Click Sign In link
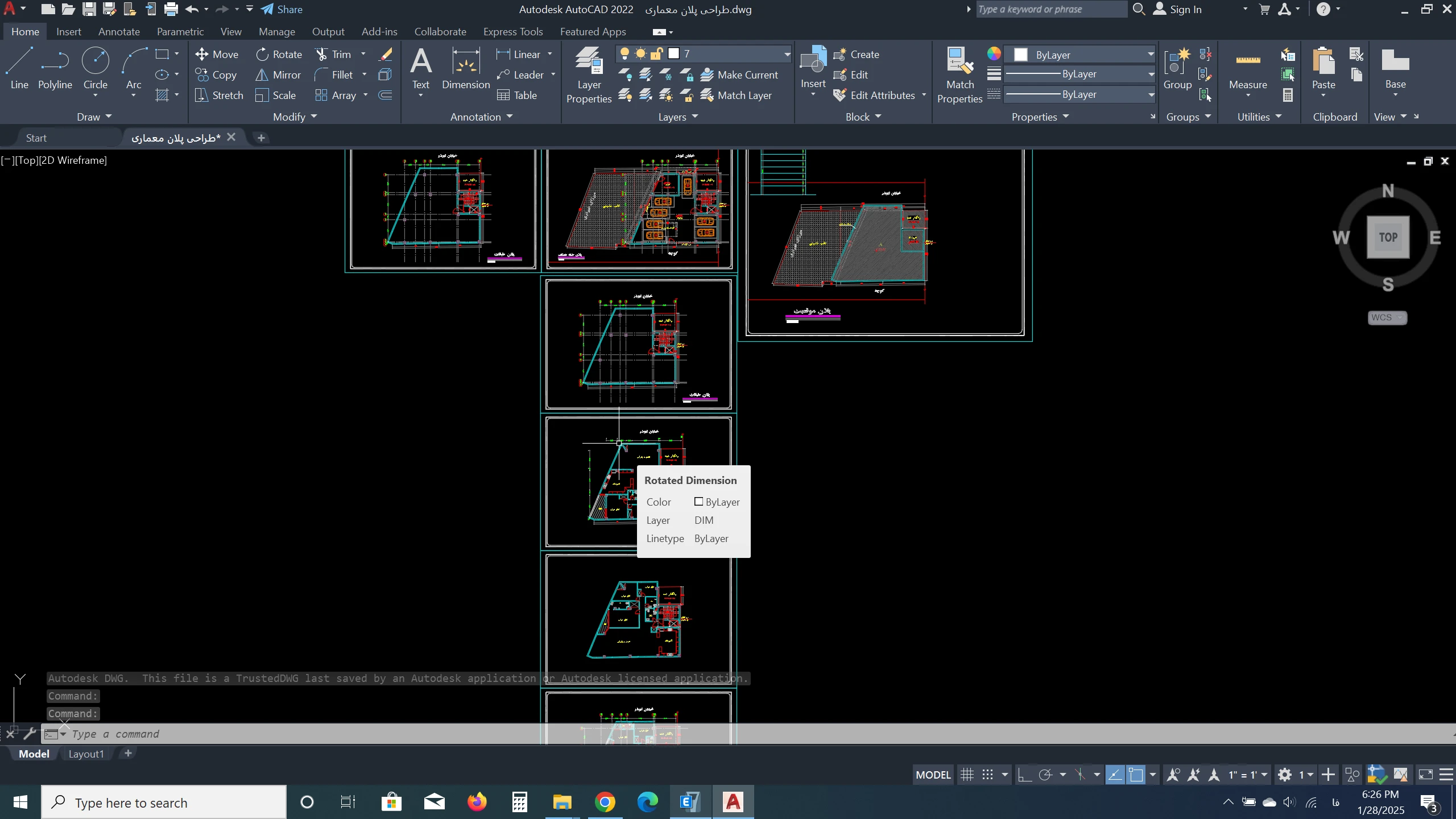The width and height of the screenshot is (1456, 819). point(1185,9)
